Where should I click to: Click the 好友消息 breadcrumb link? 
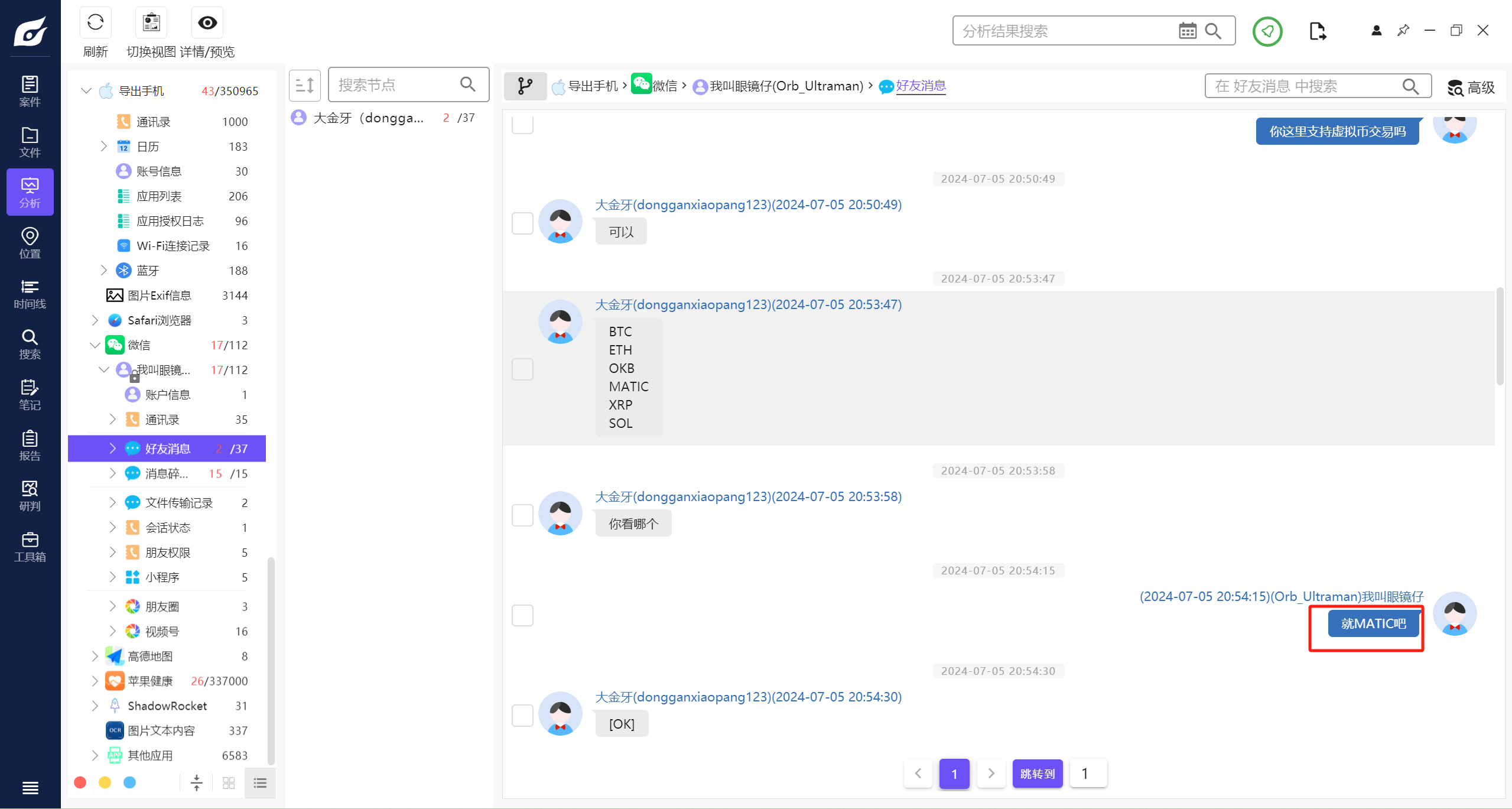(921, 86)
